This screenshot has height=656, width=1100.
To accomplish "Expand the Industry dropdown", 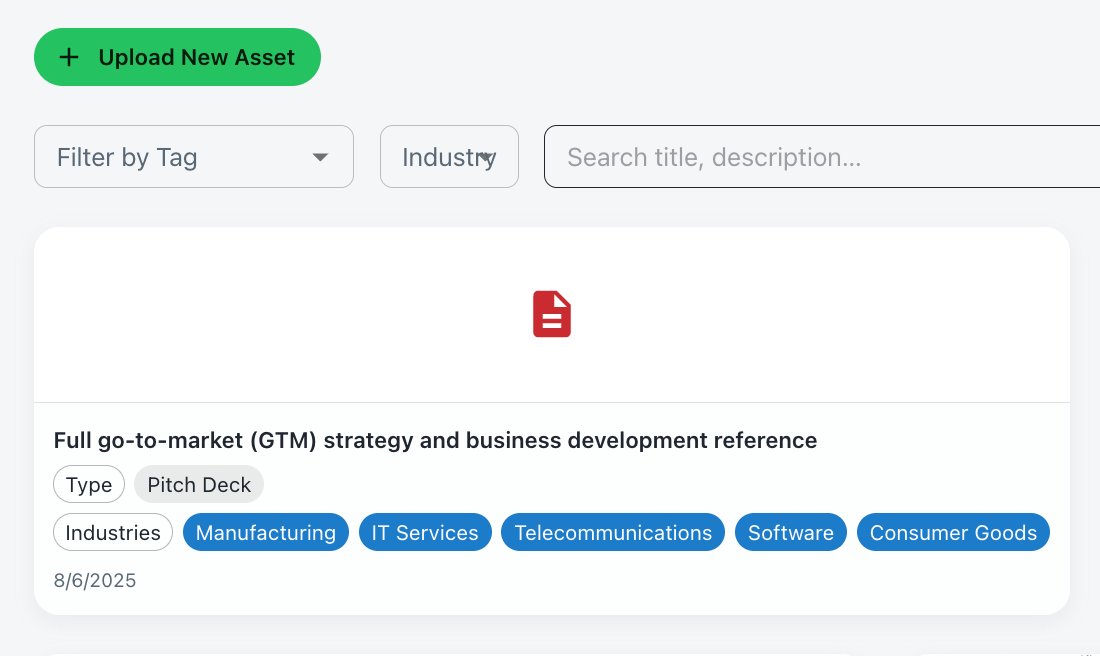I will [x=448, y=157].
